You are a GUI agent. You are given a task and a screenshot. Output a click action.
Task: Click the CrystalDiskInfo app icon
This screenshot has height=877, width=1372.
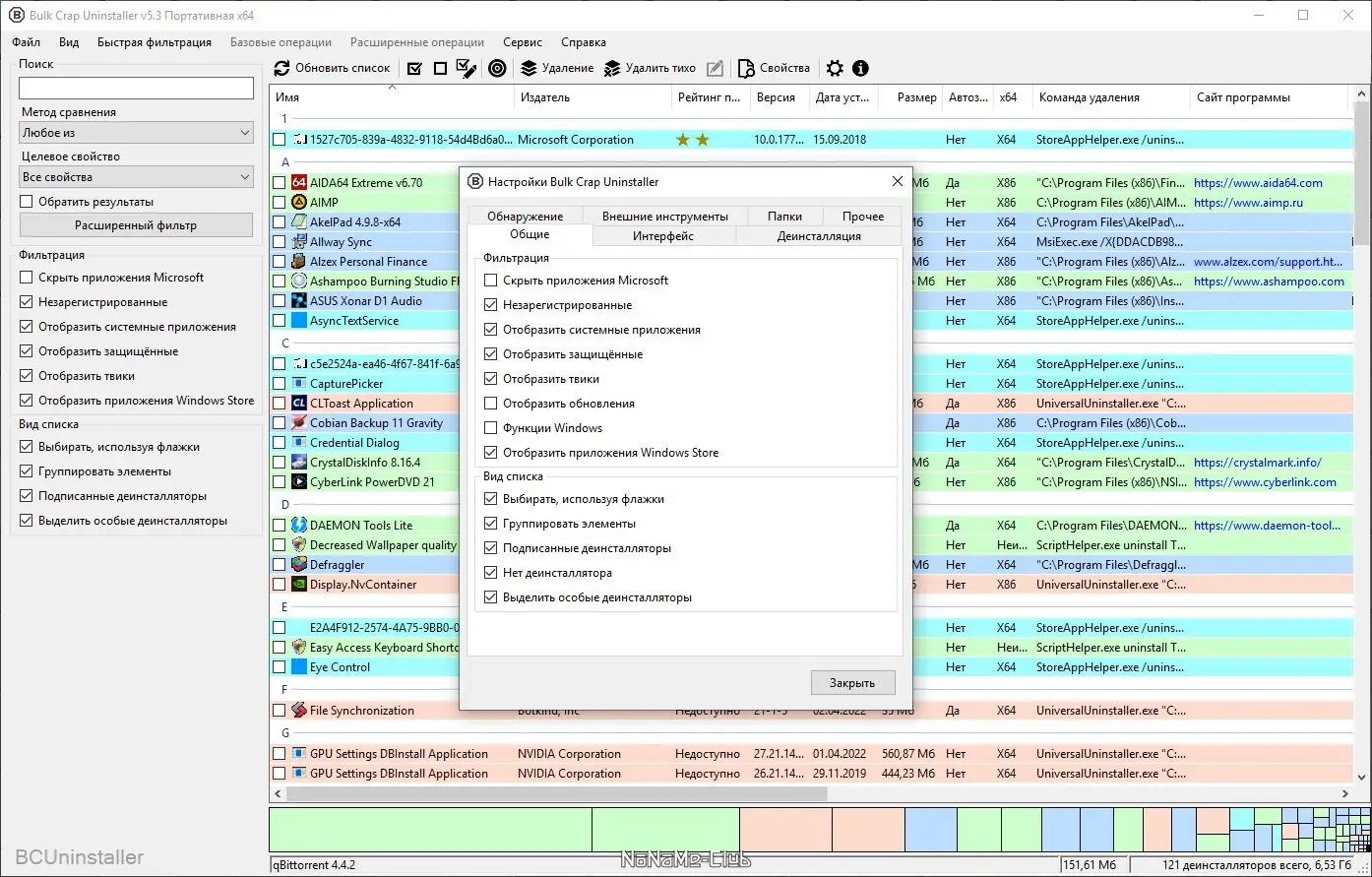pyautogui.click(x=299, y=463)
